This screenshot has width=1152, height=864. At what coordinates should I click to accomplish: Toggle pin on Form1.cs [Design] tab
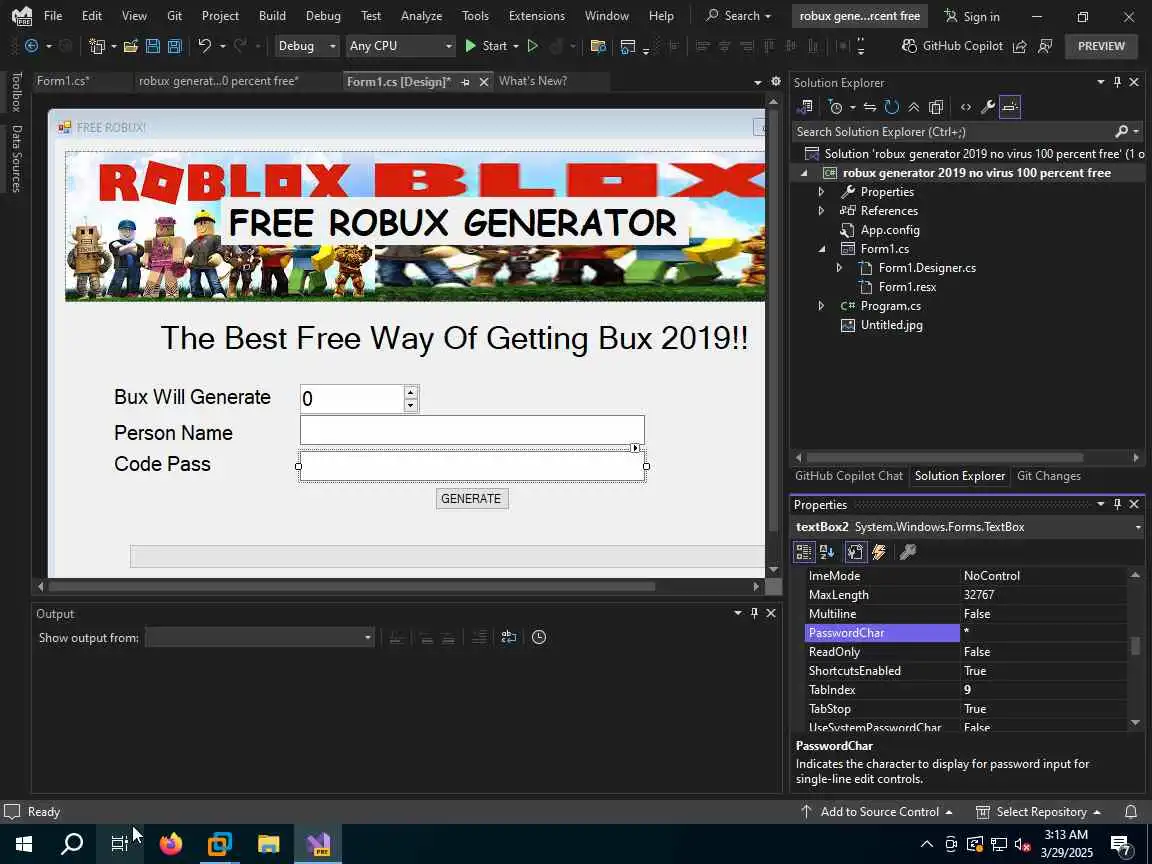[x=465, y=82]
